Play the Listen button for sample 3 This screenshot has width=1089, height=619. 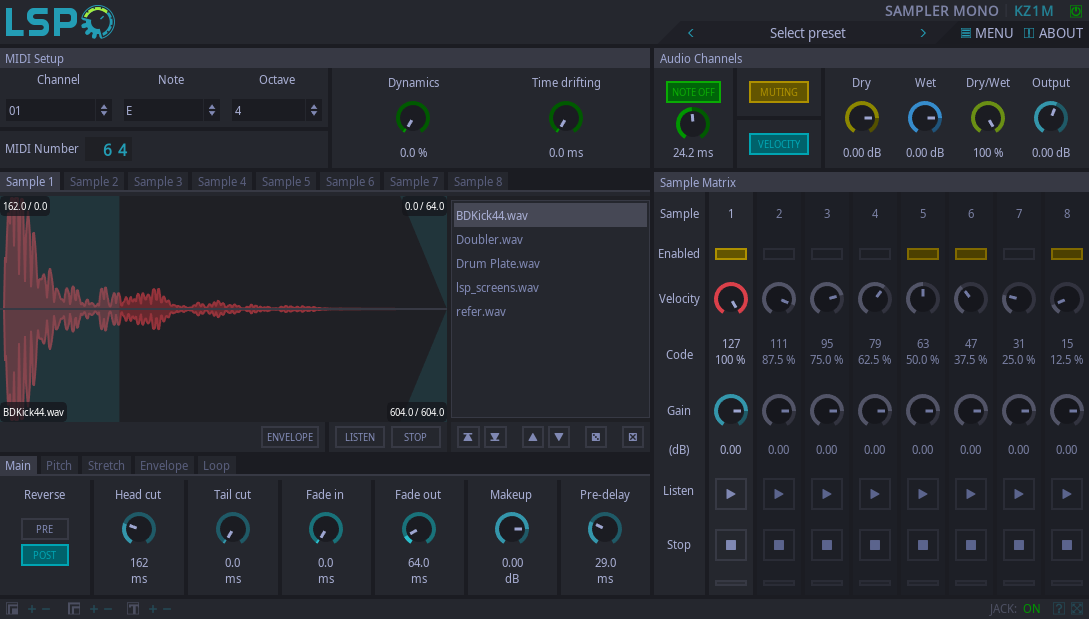[x=827, y=493]
